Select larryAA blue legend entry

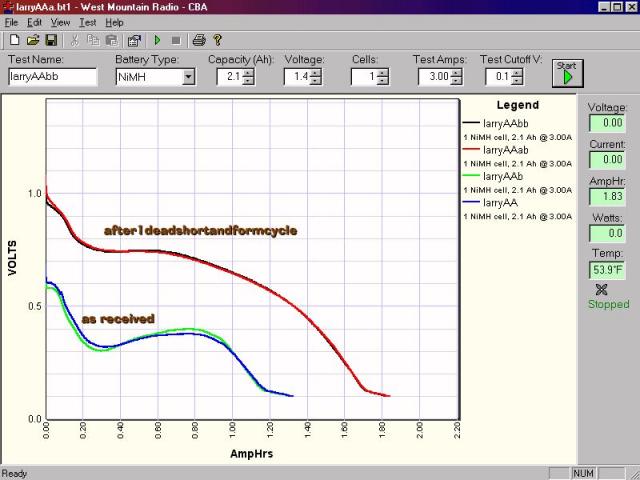point(500,202)
